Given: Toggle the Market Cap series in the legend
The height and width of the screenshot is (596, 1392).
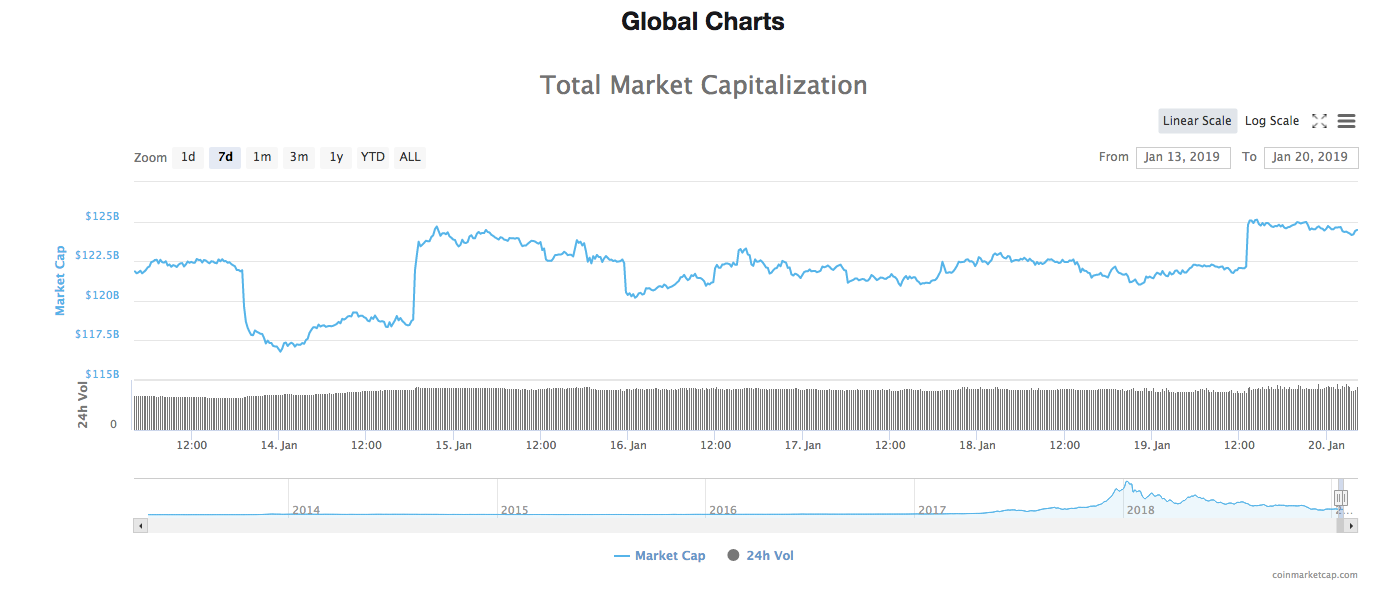Looking at the screenshot, I should point(659,555).
